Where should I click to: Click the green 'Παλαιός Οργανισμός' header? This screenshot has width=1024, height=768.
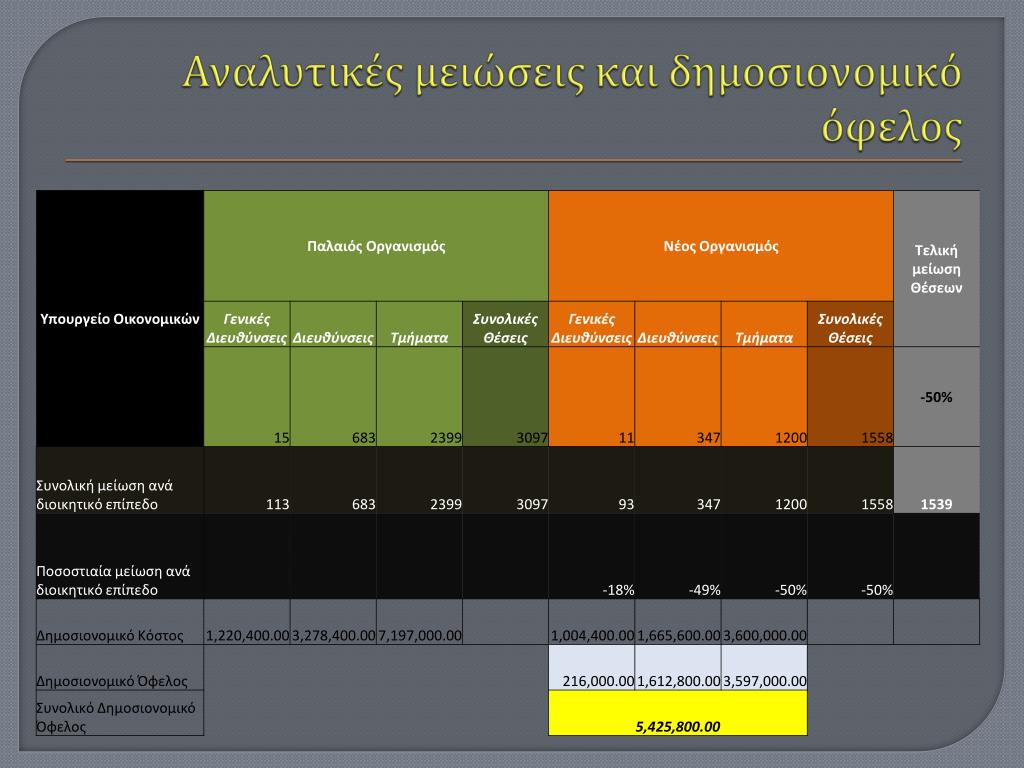tap(376, 246)
